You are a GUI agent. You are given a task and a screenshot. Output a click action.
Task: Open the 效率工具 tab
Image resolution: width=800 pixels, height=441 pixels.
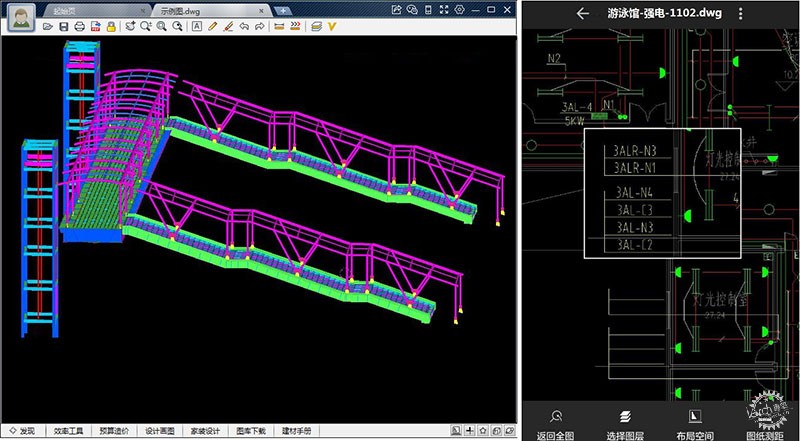[68, 431]
